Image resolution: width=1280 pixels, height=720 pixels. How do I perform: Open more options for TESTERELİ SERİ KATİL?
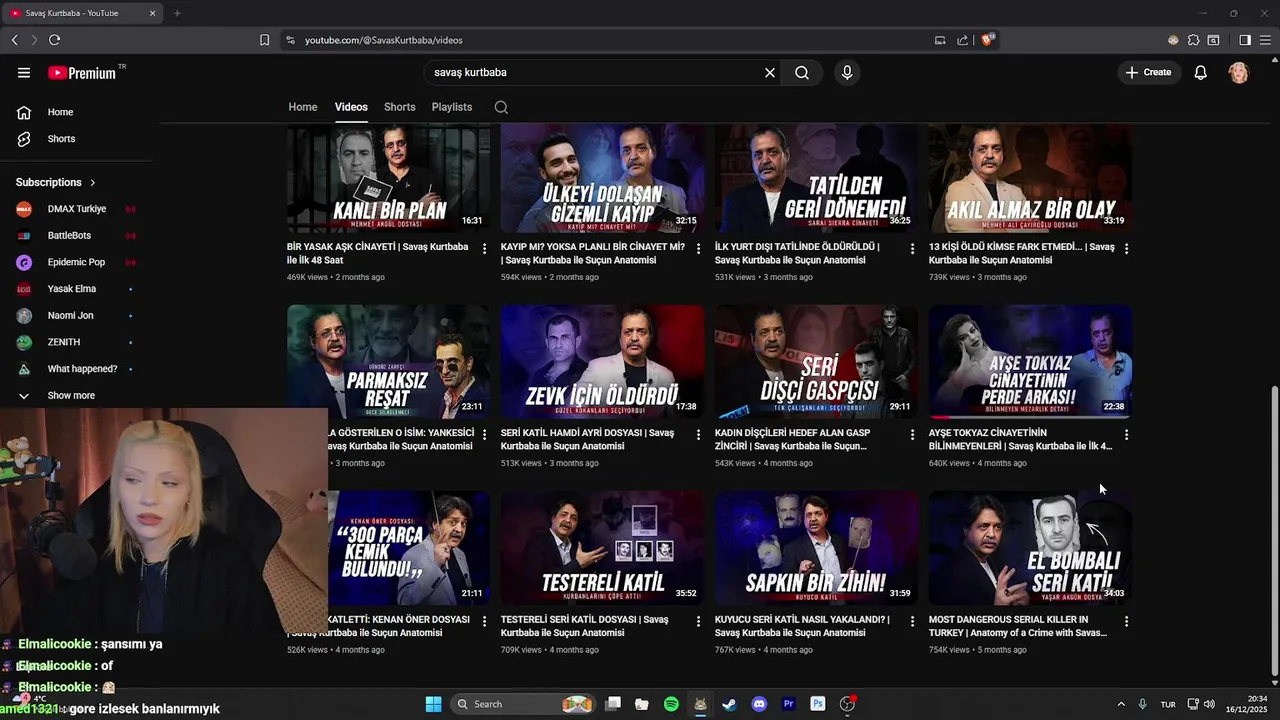[x=699, y=621]
